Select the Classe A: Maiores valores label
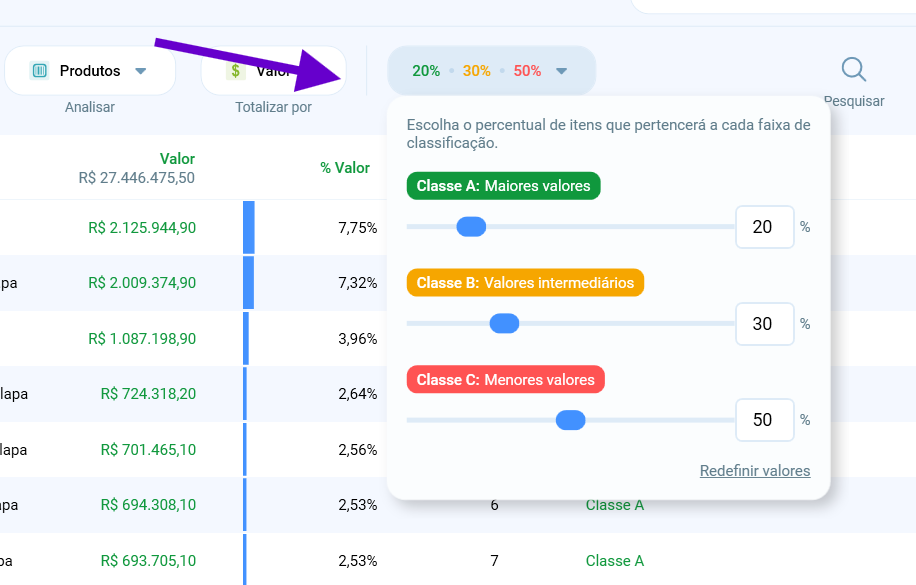Viewport: 916px width, 585px height. (504, 186)
